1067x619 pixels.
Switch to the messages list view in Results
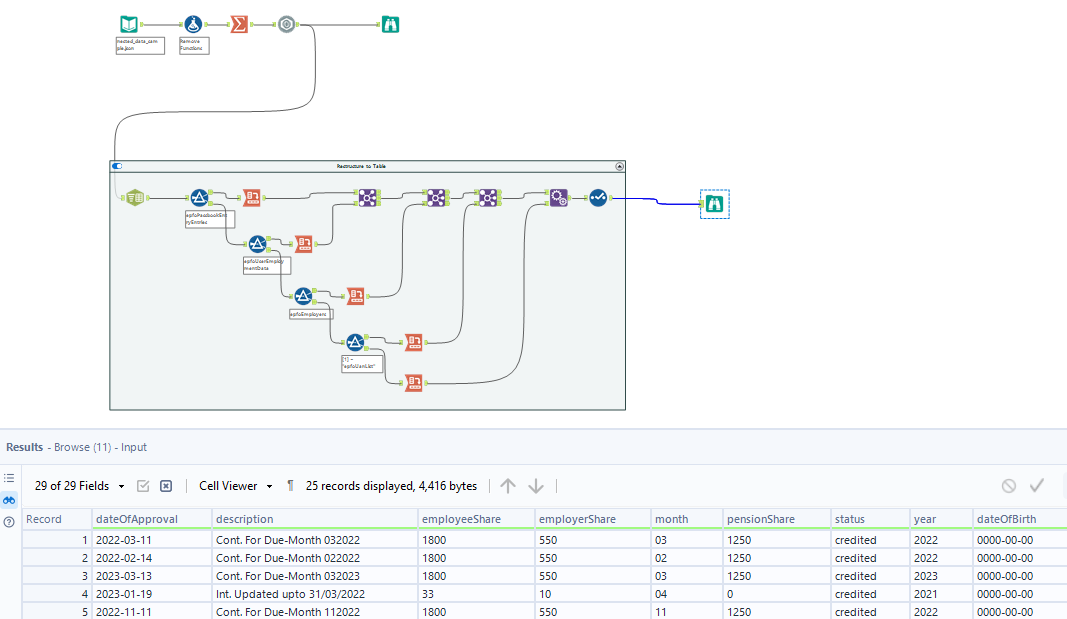pos(9,478)
